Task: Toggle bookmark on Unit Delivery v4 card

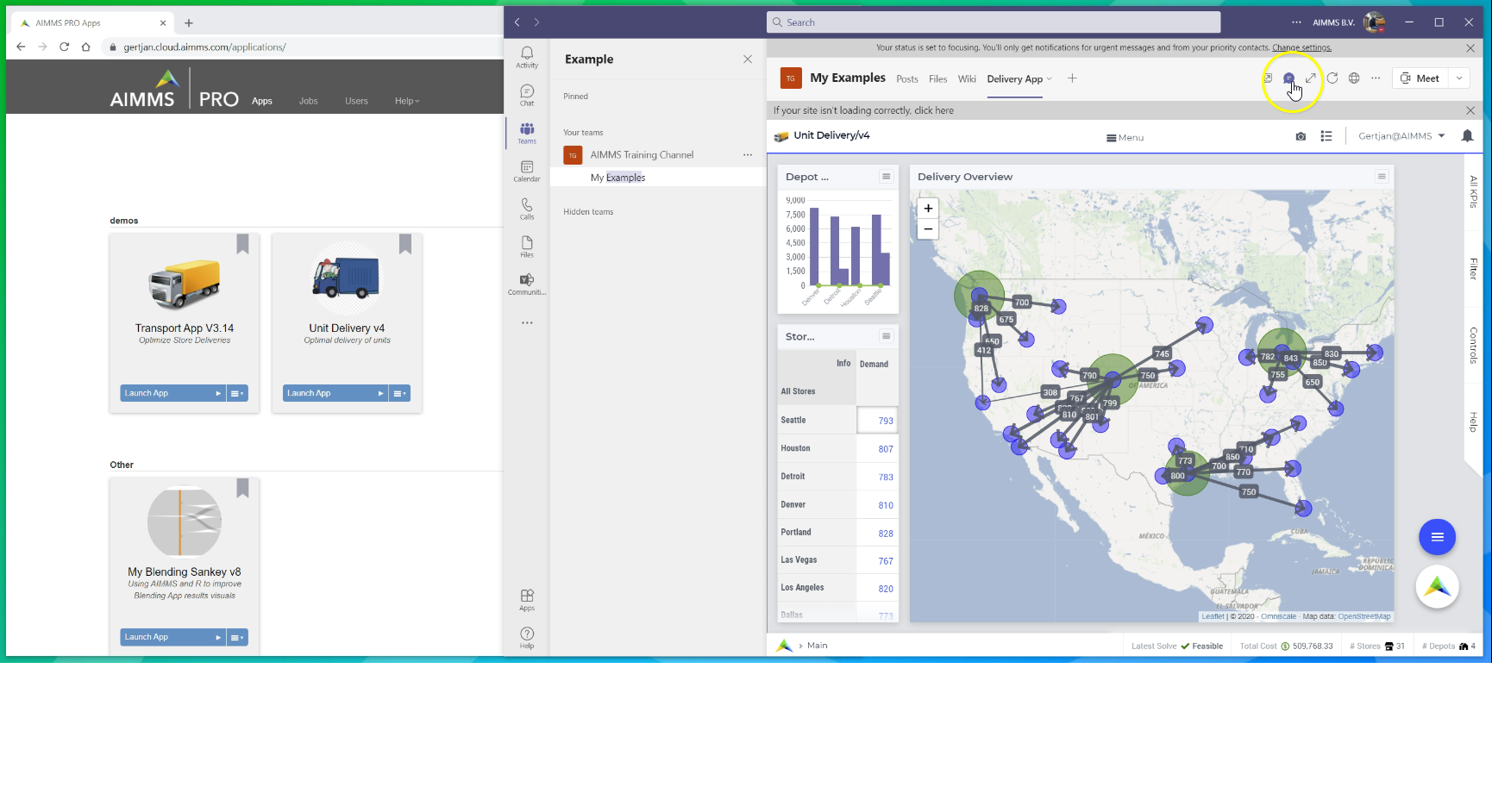Action: point(405,244)
